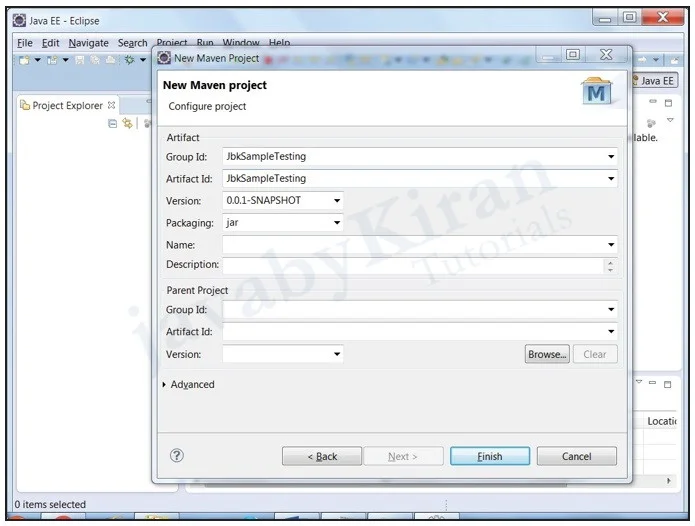Image resolution: width=695 pixels, height=526 pixels.
Task: Minimize the lower right view panel
Action: coord(652,382)
